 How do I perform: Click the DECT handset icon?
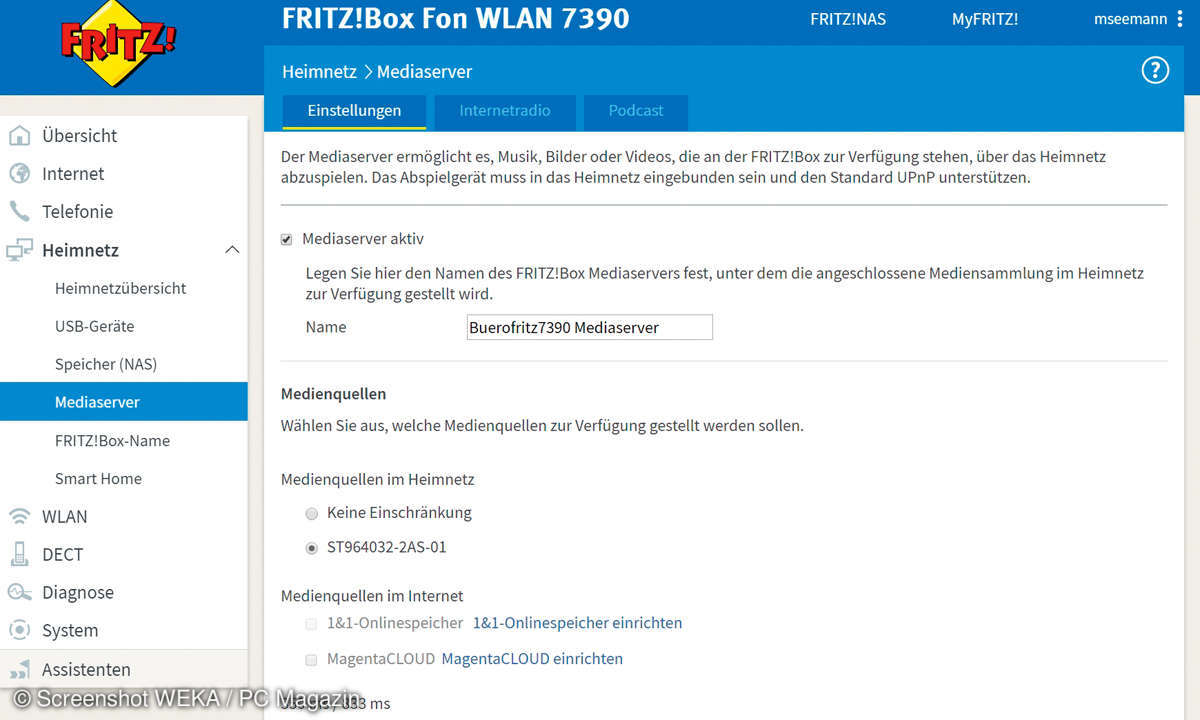pos(20,554)
